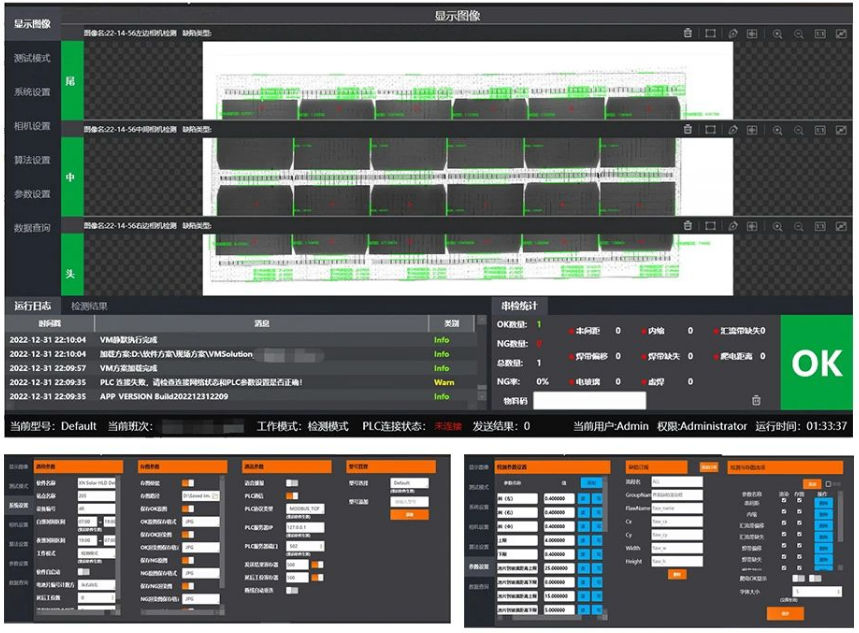Open 数据查询 in main left sidebar

tap(31, 228)
